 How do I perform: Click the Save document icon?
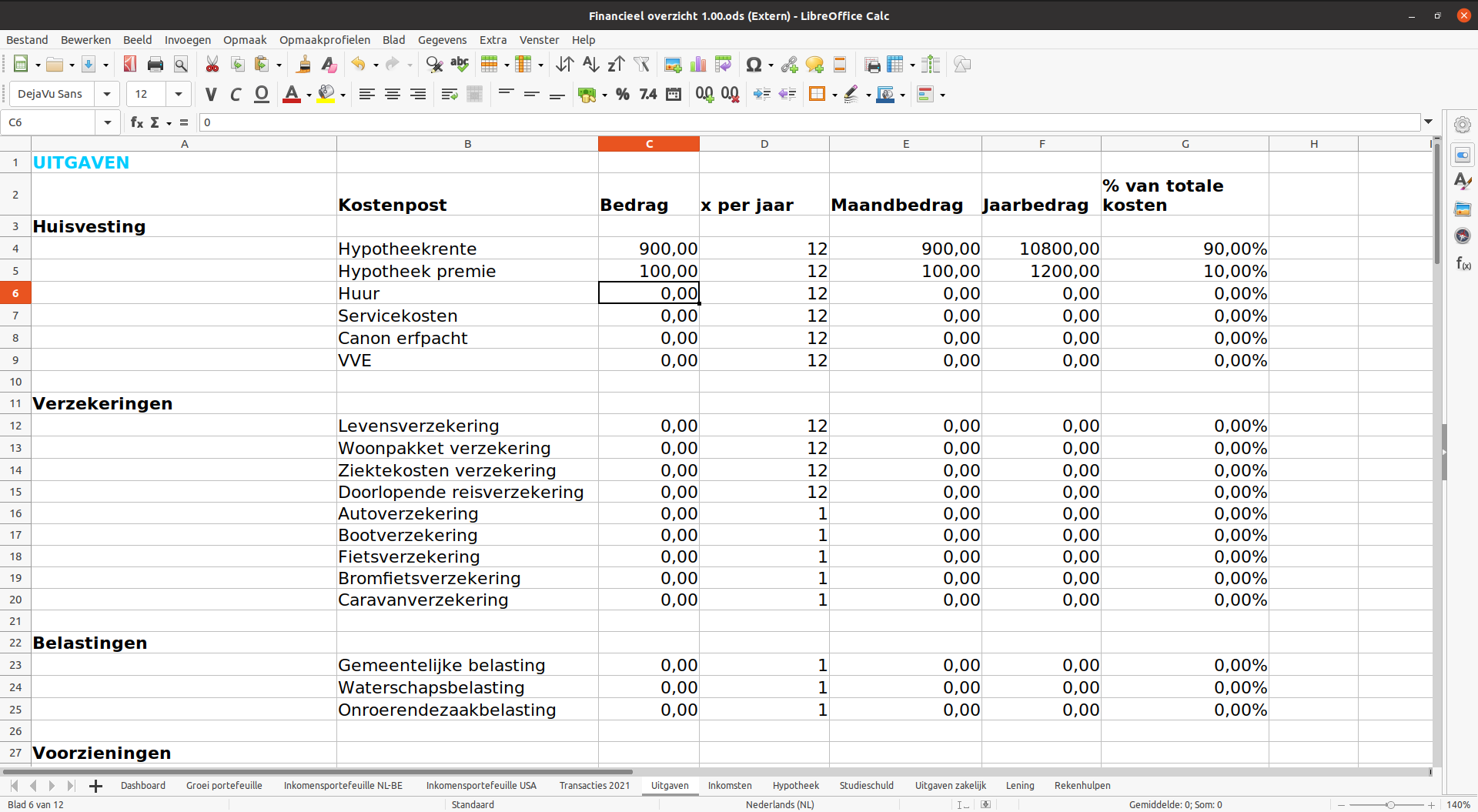click(x=89, y=65)
